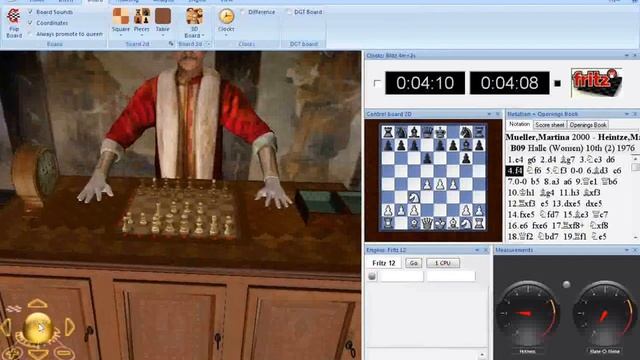Open Board 2d group dialog launcher
Image resolution: width=640 pixels, height=360 pixels.
(x=171, y=44)
